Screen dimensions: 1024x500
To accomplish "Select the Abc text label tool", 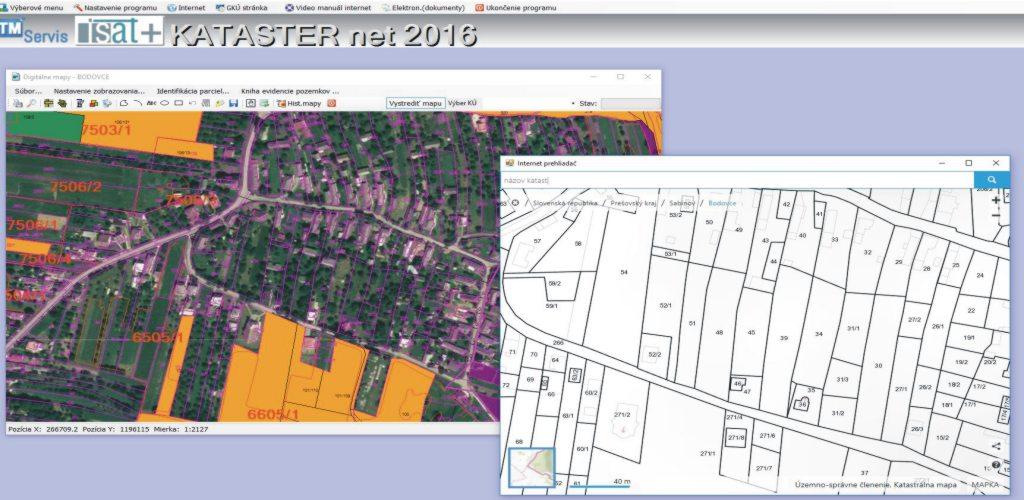I will point(152,103).
